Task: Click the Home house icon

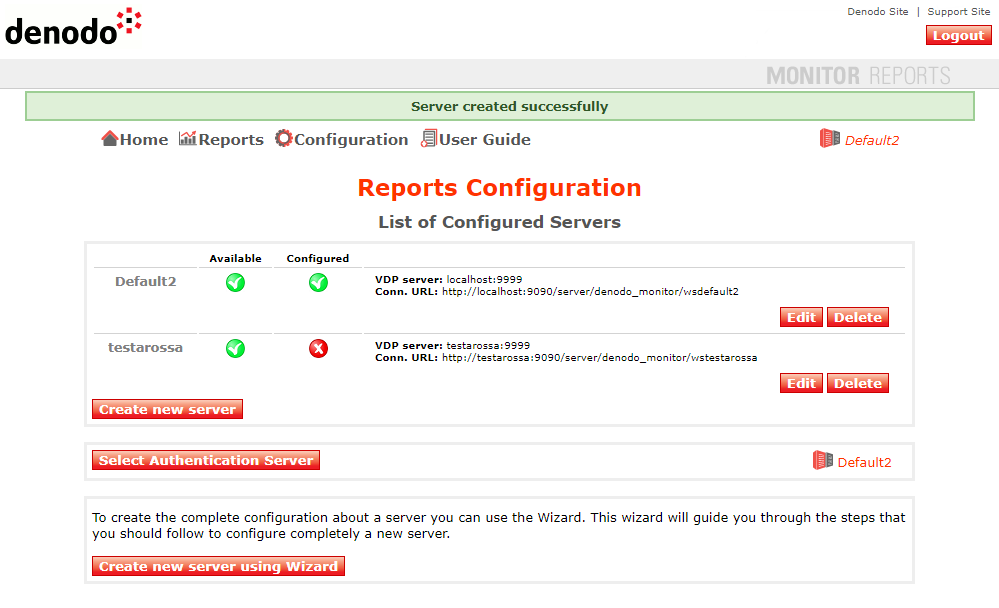Action: (x=110, y=138)
